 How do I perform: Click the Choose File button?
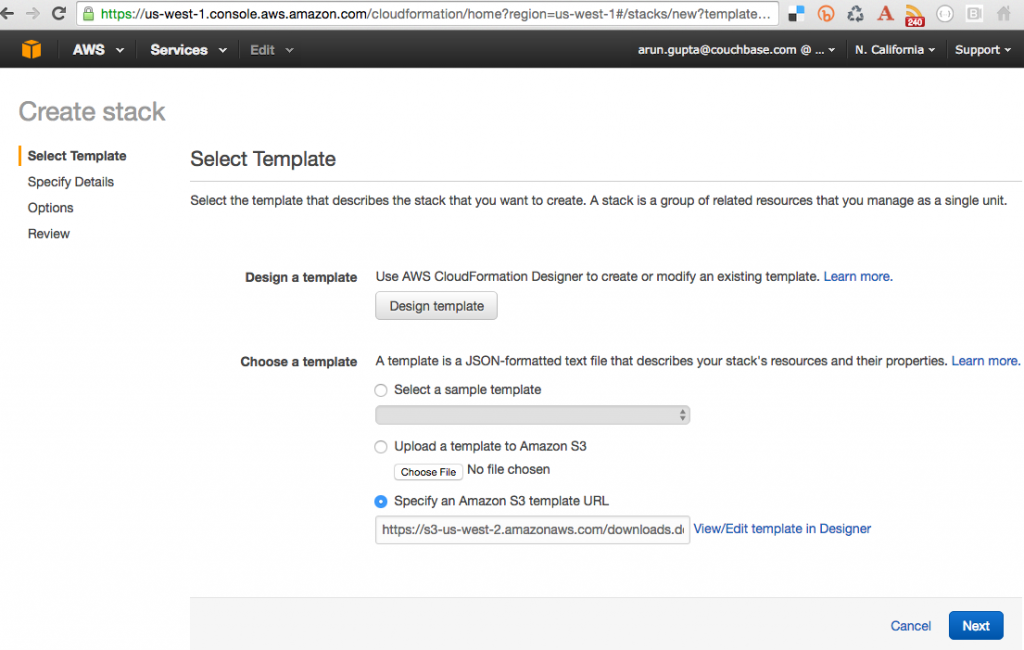(428, 472)
